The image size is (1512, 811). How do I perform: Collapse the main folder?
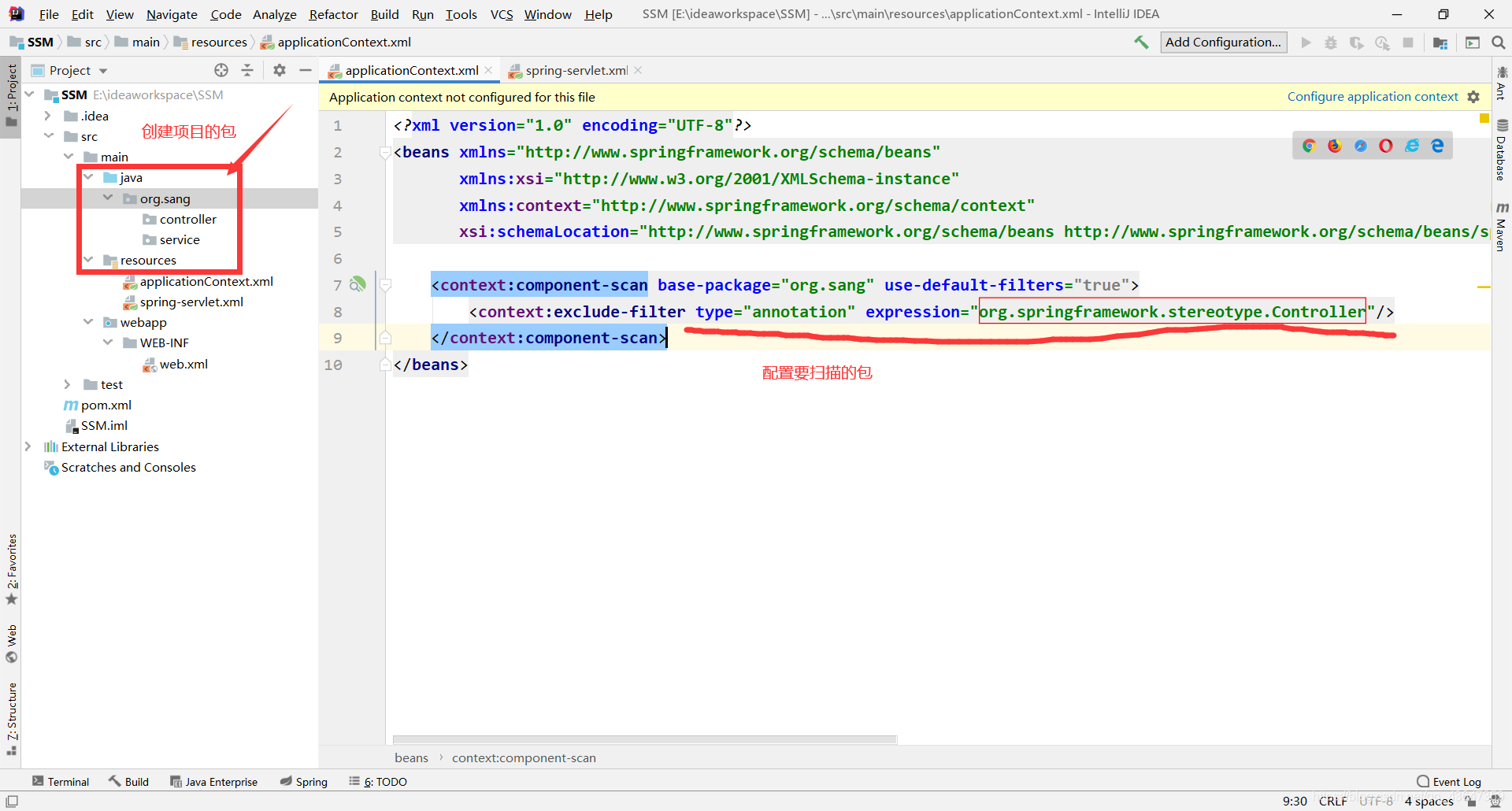click(x=69, y=157)
